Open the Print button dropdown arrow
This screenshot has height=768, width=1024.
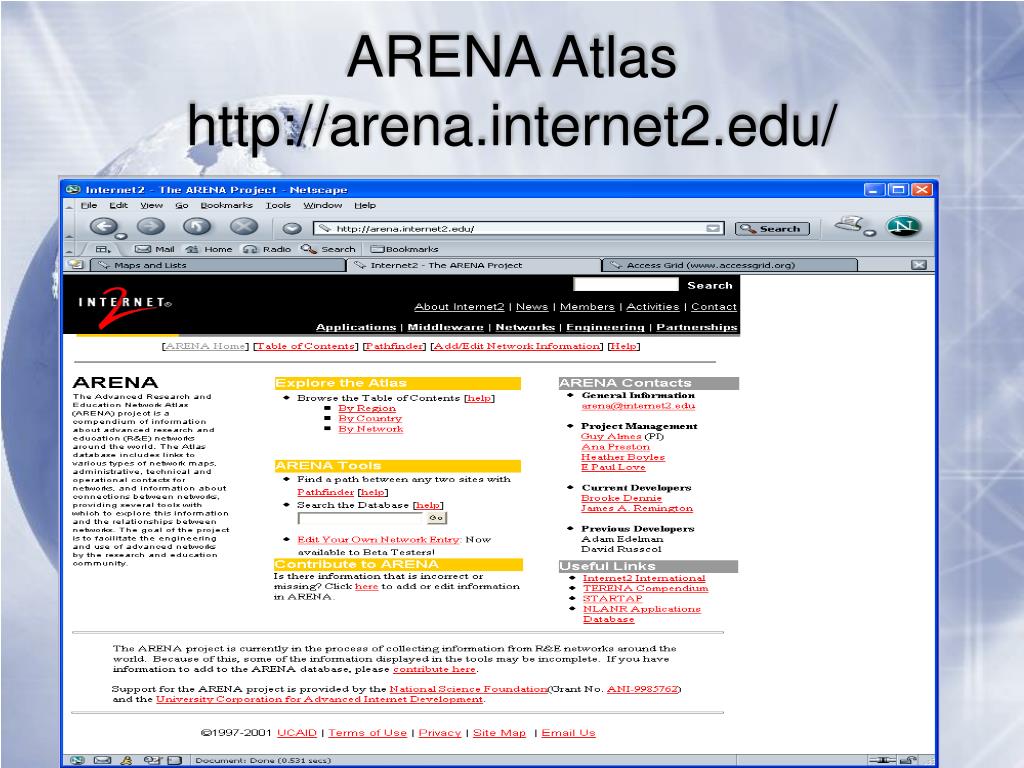[x=869, y=233]
